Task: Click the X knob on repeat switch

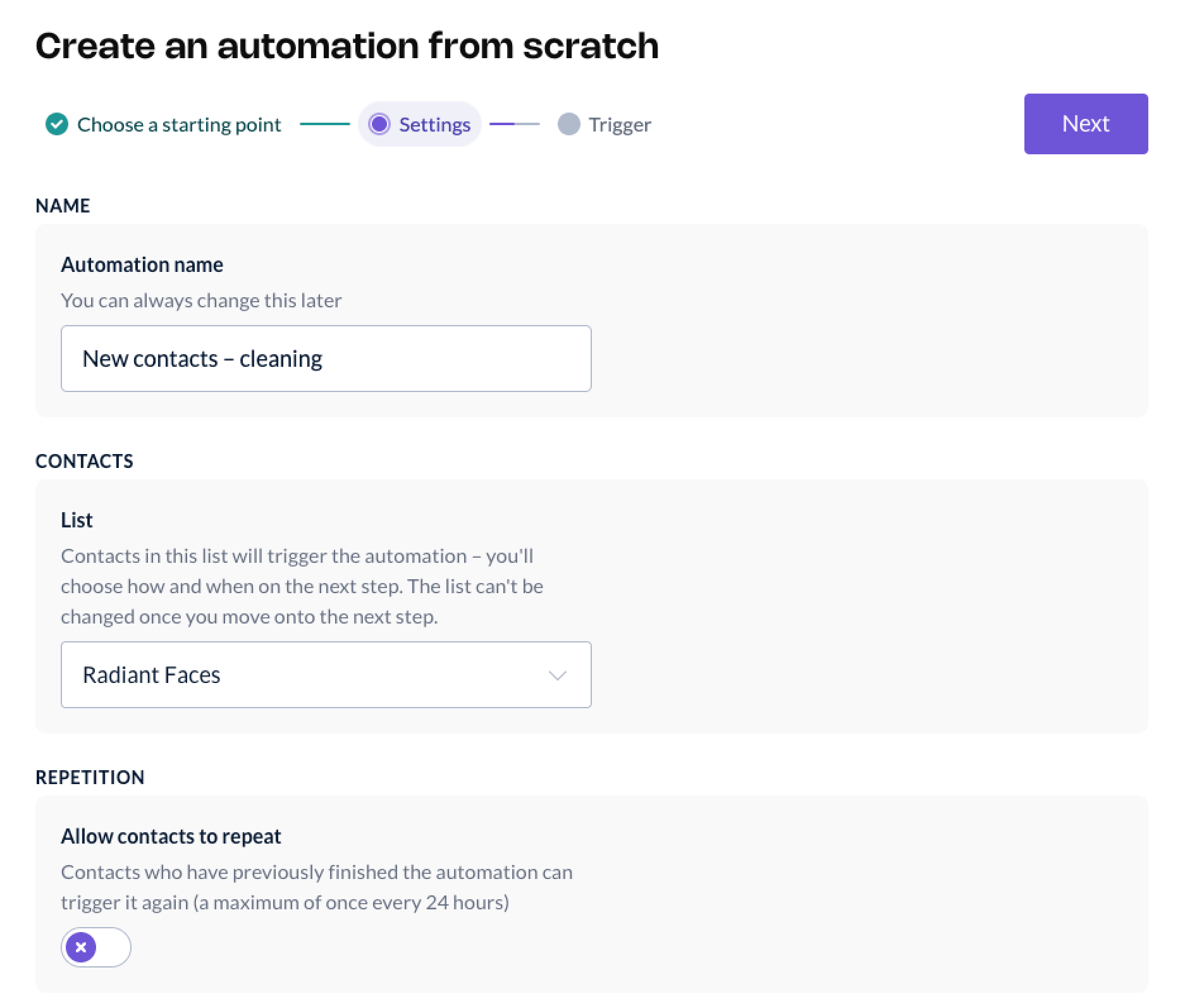Action: point(81,947)
